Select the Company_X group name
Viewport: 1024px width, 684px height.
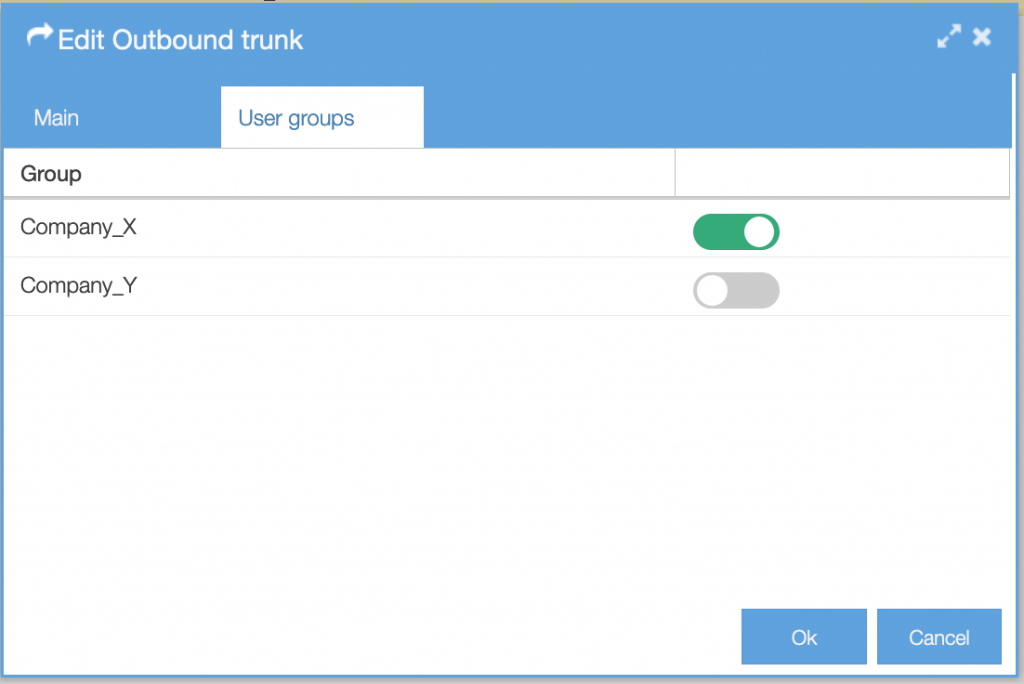click(78, 227)
